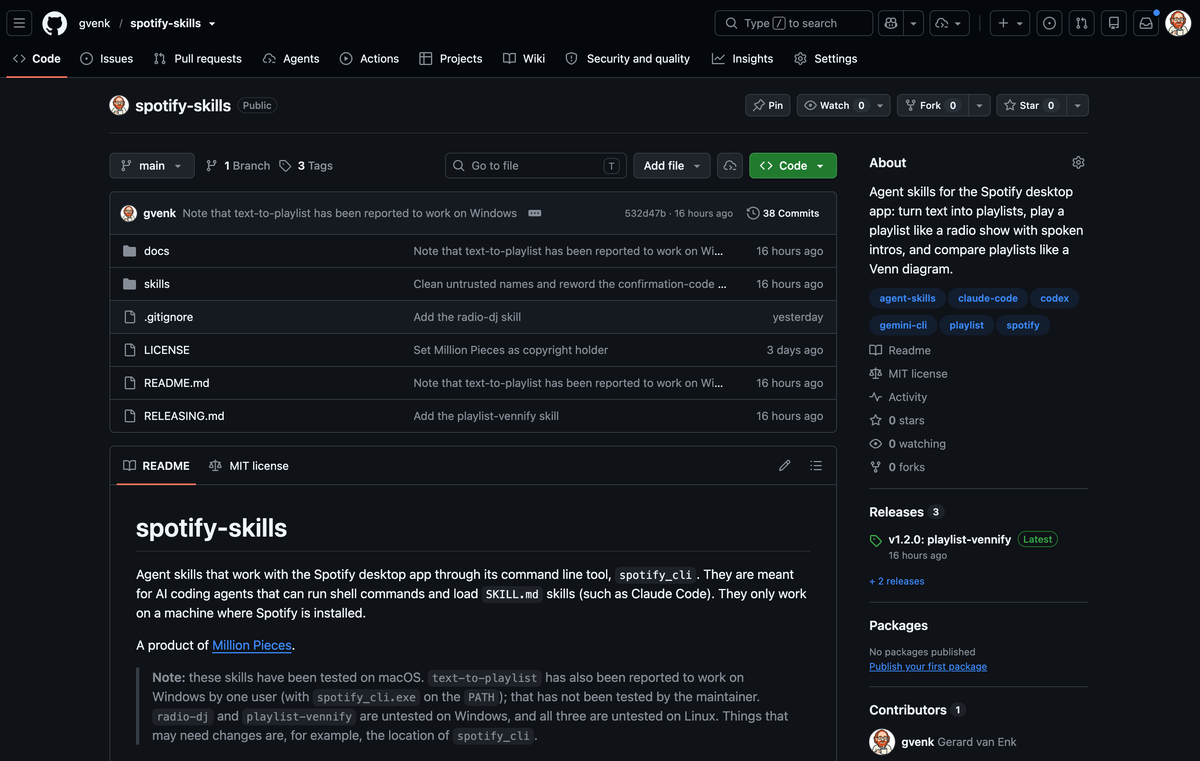Go to GitHub home via Octocat logo
Viewport: 1200px width, 761px height.
pyautogui.click(x=54, y=23)
